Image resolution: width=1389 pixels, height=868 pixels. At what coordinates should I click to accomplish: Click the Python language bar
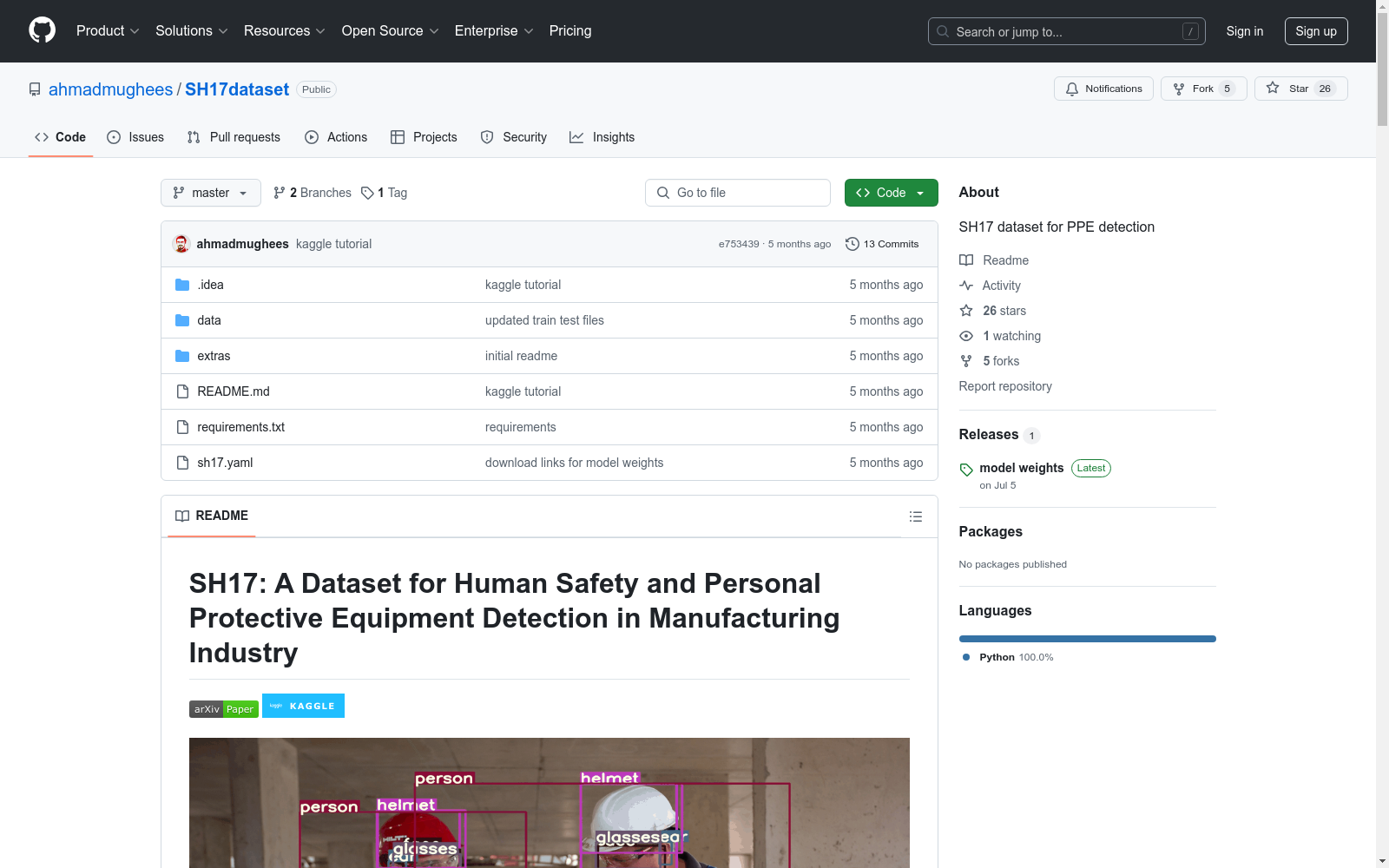1087,639
